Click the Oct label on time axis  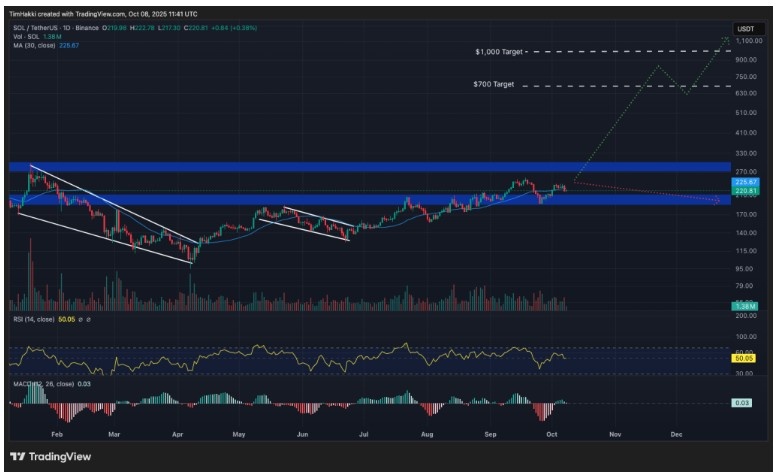click(552, 434)
